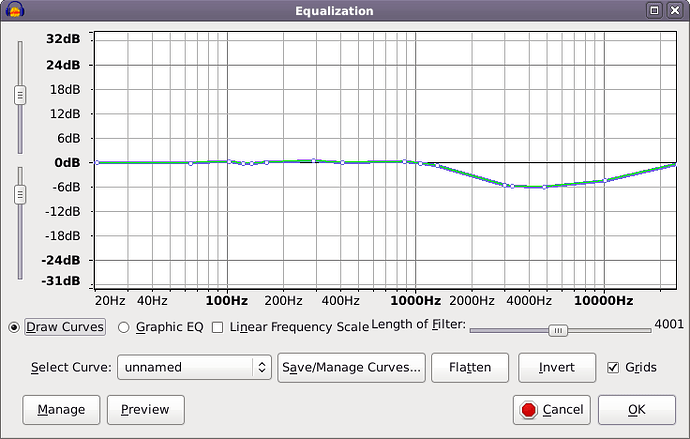Switch to Graphic EQ mode

tap(124, 327)
